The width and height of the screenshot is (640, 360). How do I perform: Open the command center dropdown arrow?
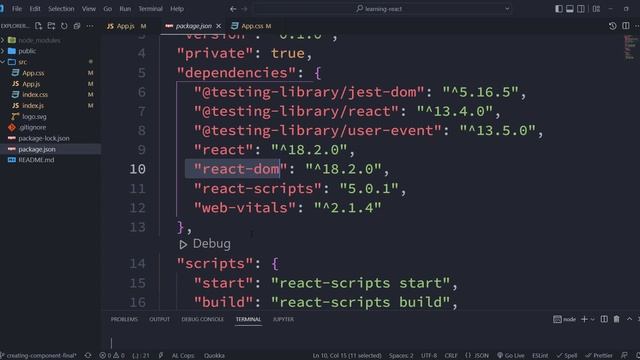507,9
